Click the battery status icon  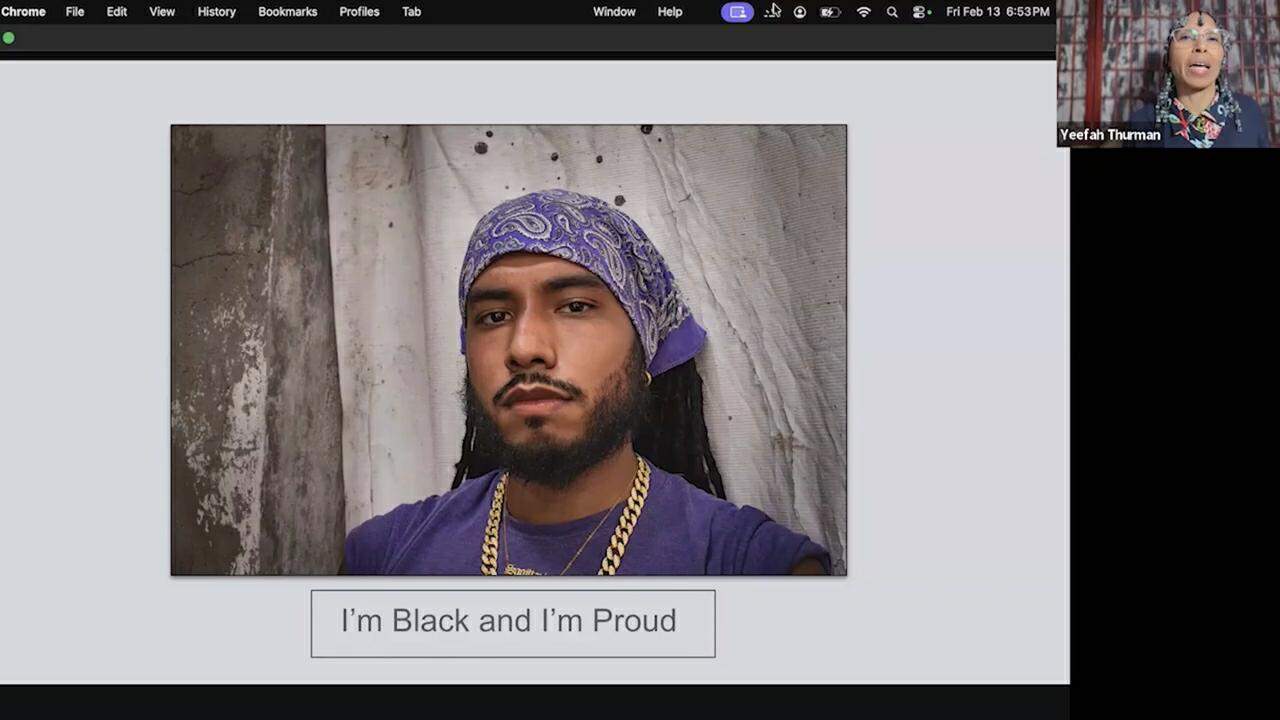(830, 12)
